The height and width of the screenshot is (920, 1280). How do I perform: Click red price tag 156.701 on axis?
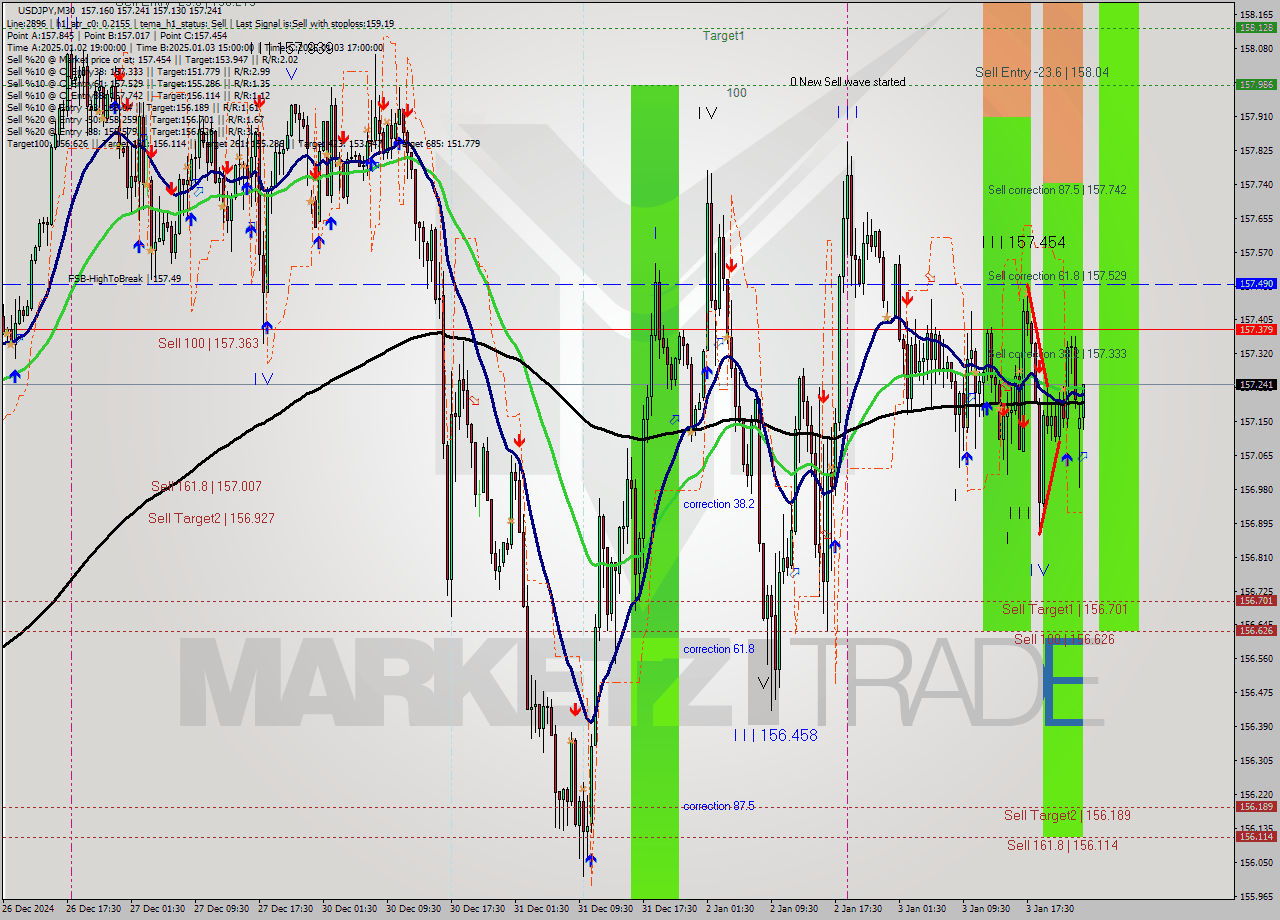(1256, 601)
